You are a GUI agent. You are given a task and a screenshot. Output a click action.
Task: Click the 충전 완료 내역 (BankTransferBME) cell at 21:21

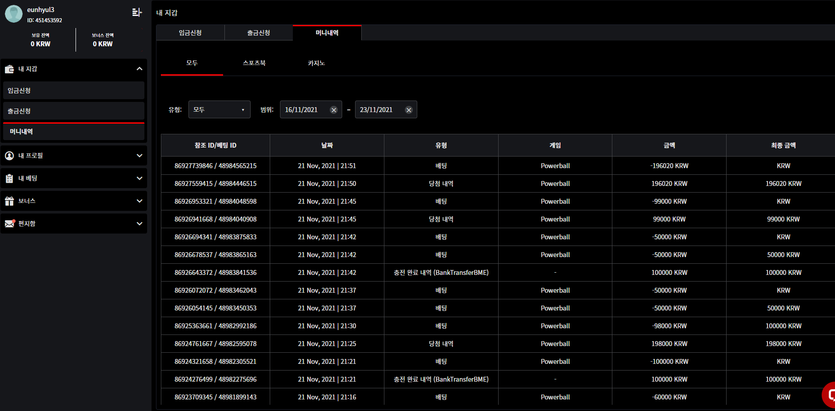coord(441,380)
